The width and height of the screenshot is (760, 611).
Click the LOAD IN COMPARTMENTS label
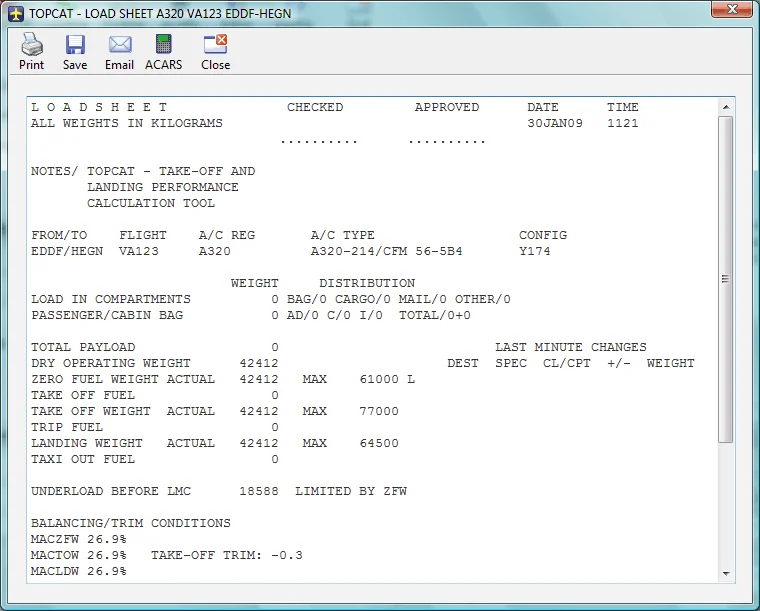111,299
